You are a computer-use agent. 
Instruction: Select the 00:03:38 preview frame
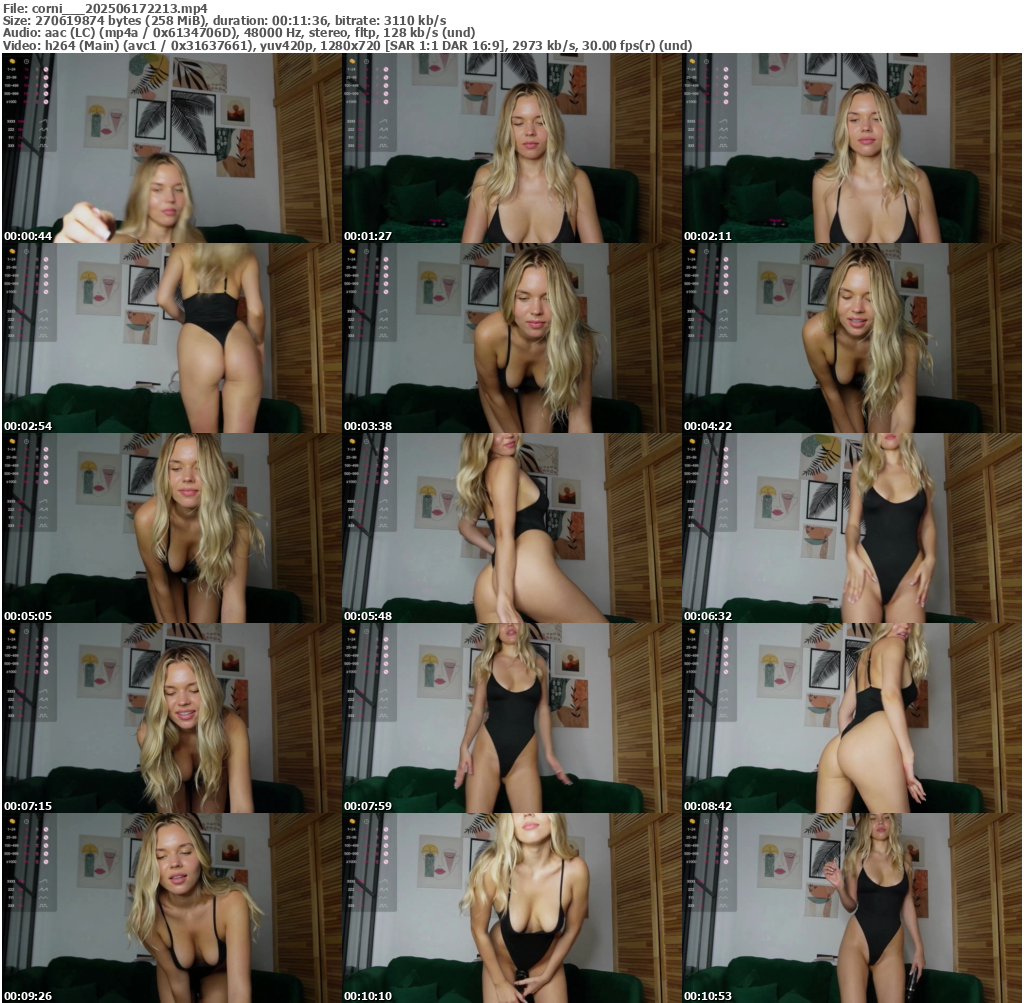coord(511,338)
